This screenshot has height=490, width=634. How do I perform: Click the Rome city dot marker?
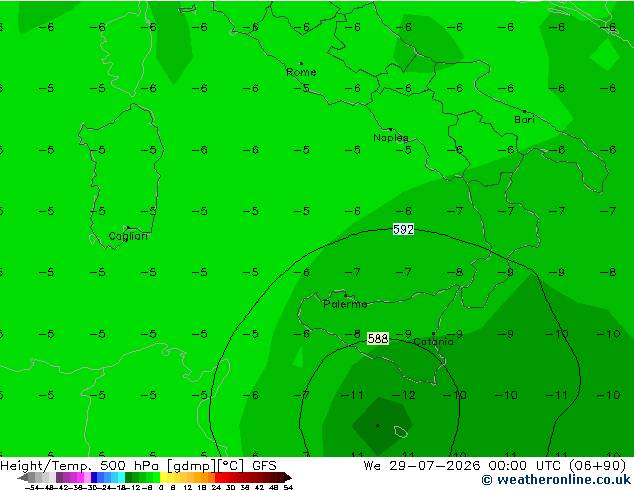(x=301, y=63)
